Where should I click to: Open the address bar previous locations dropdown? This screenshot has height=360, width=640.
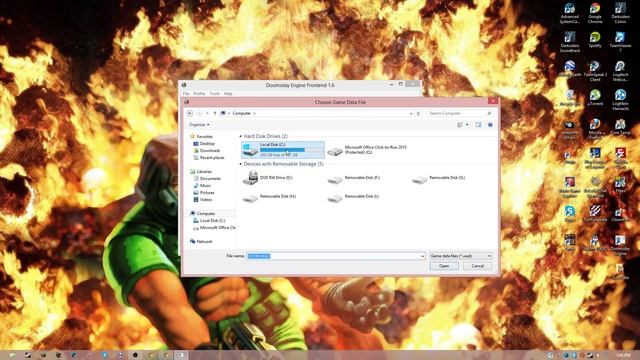(x=411, y=113)
